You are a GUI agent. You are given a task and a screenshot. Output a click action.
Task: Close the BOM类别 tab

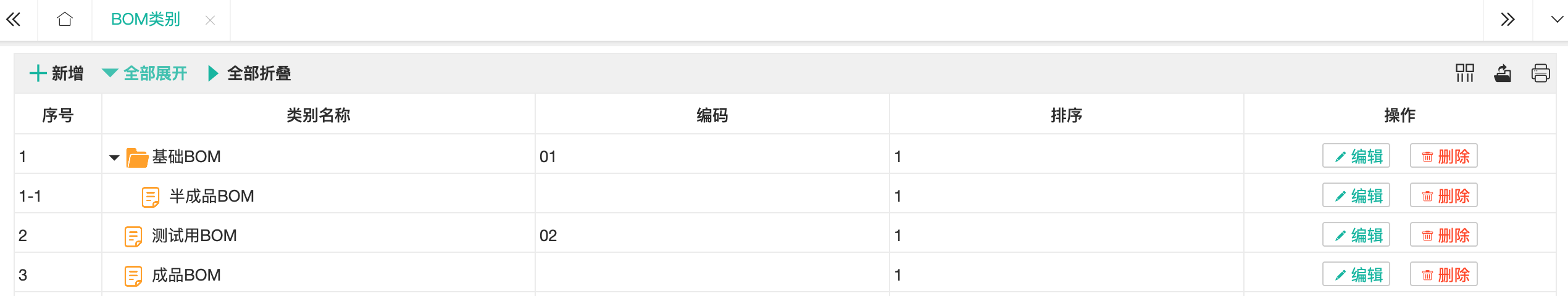pos(210,20)
